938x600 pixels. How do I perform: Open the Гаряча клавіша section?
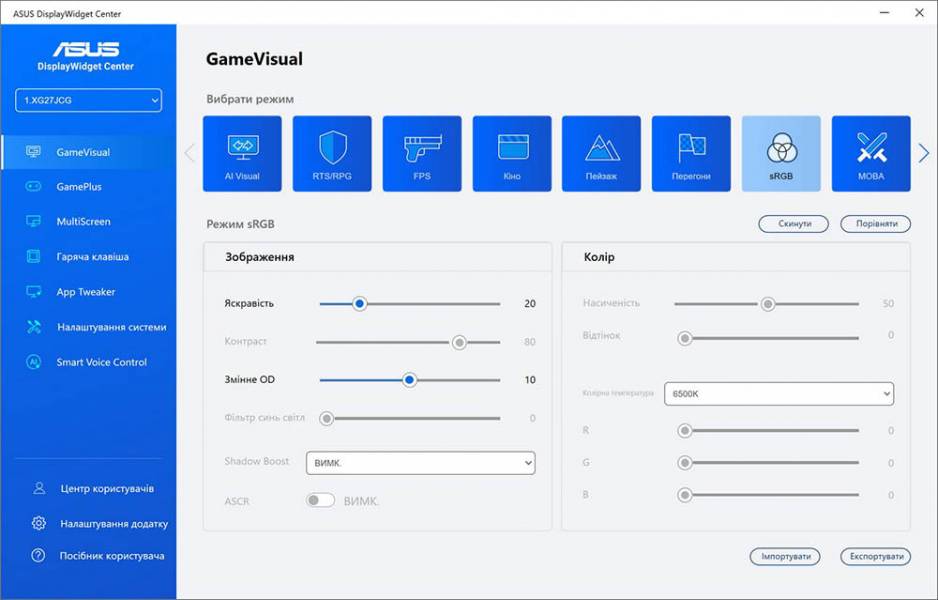point(89,257)
